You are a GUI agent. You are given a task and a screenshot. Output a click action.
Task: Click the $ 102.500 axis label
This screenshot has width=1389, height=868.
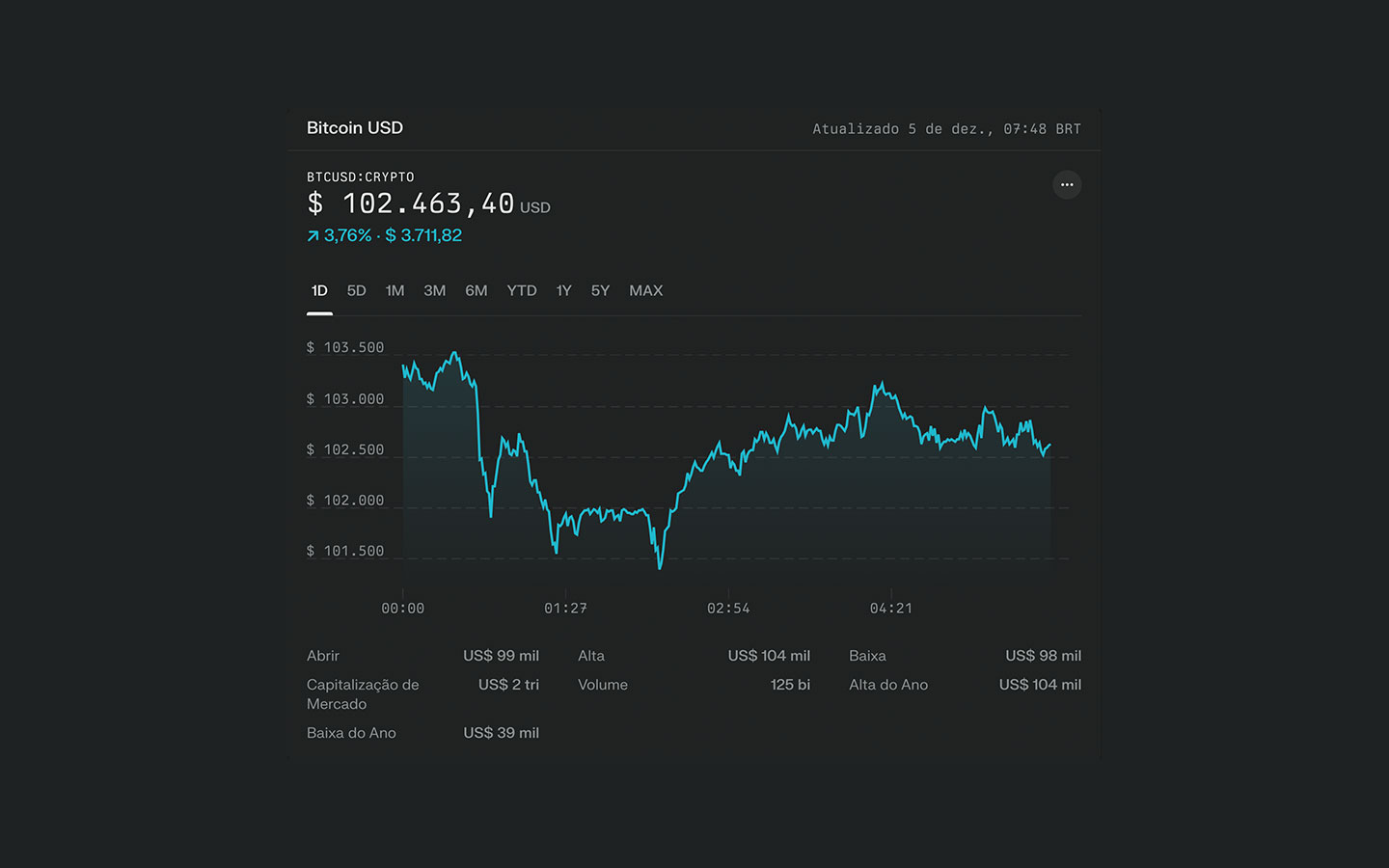point(345,449)
